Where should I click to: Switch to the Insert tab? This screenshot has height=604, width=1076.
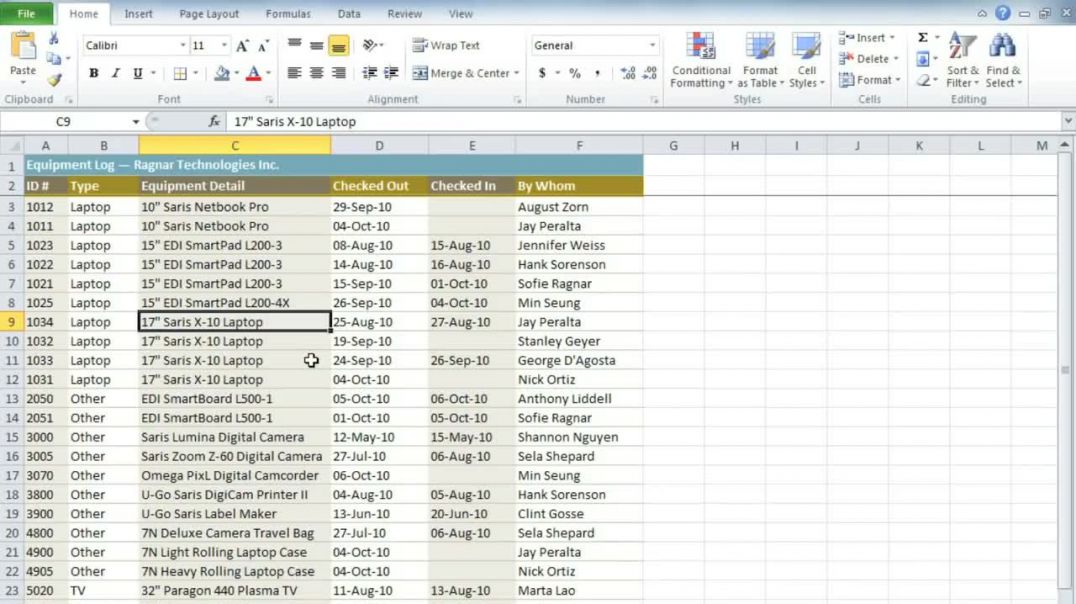click(138, 13)
